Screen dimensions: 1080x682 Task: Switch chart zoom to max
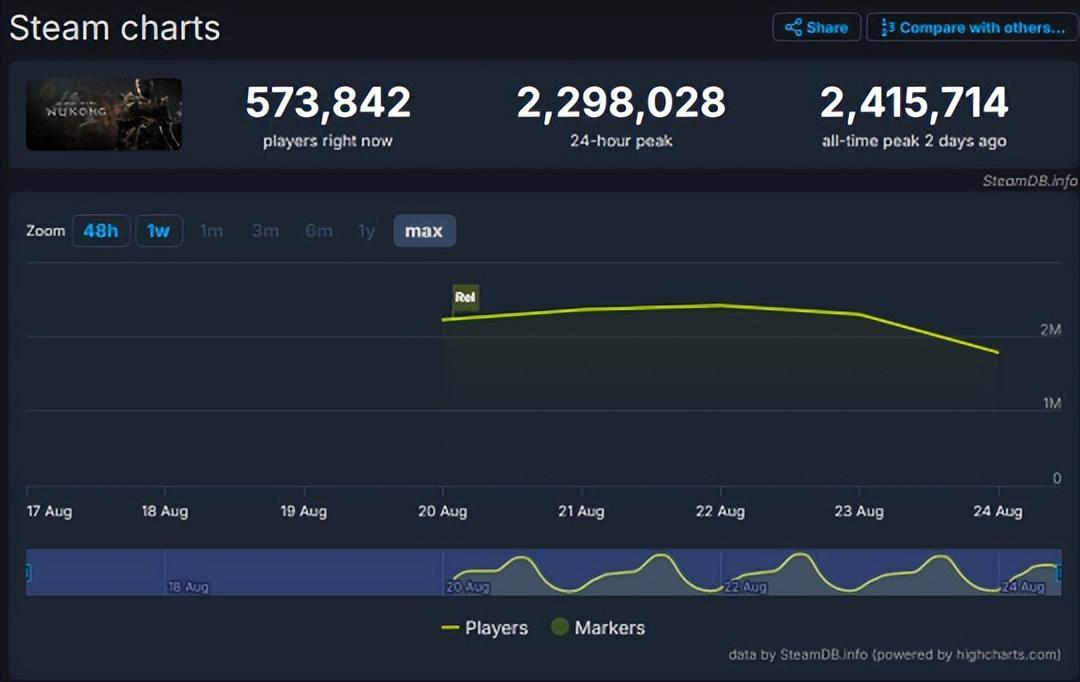(424, 231)
